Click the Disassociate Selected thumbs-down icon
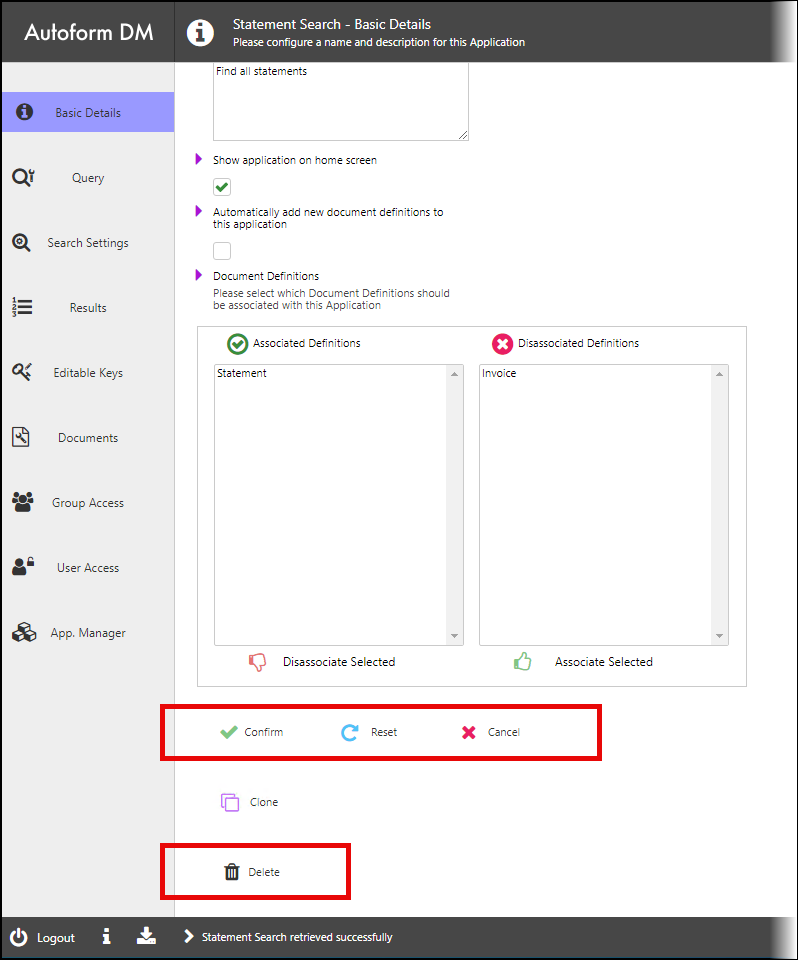 point(257,662)
